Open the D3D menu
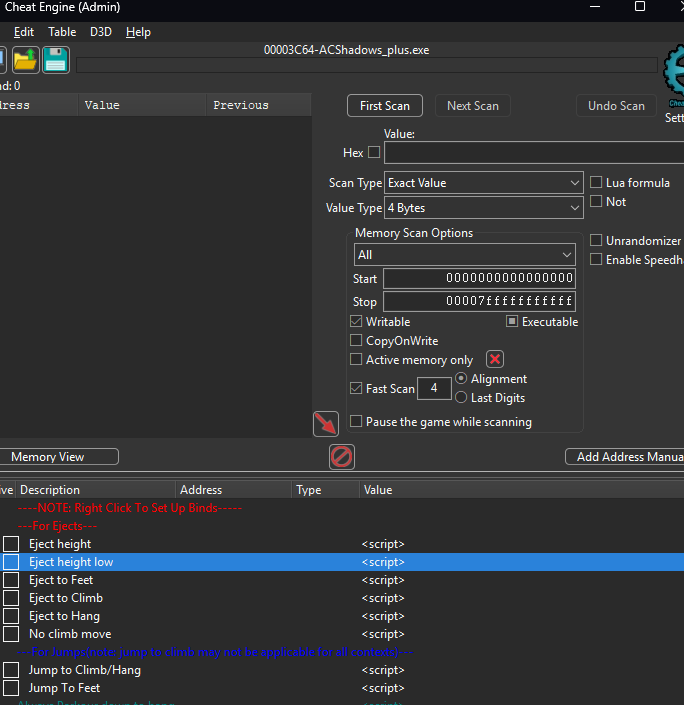Viewport: 684px width, 705px height. (x=101, y=32)
